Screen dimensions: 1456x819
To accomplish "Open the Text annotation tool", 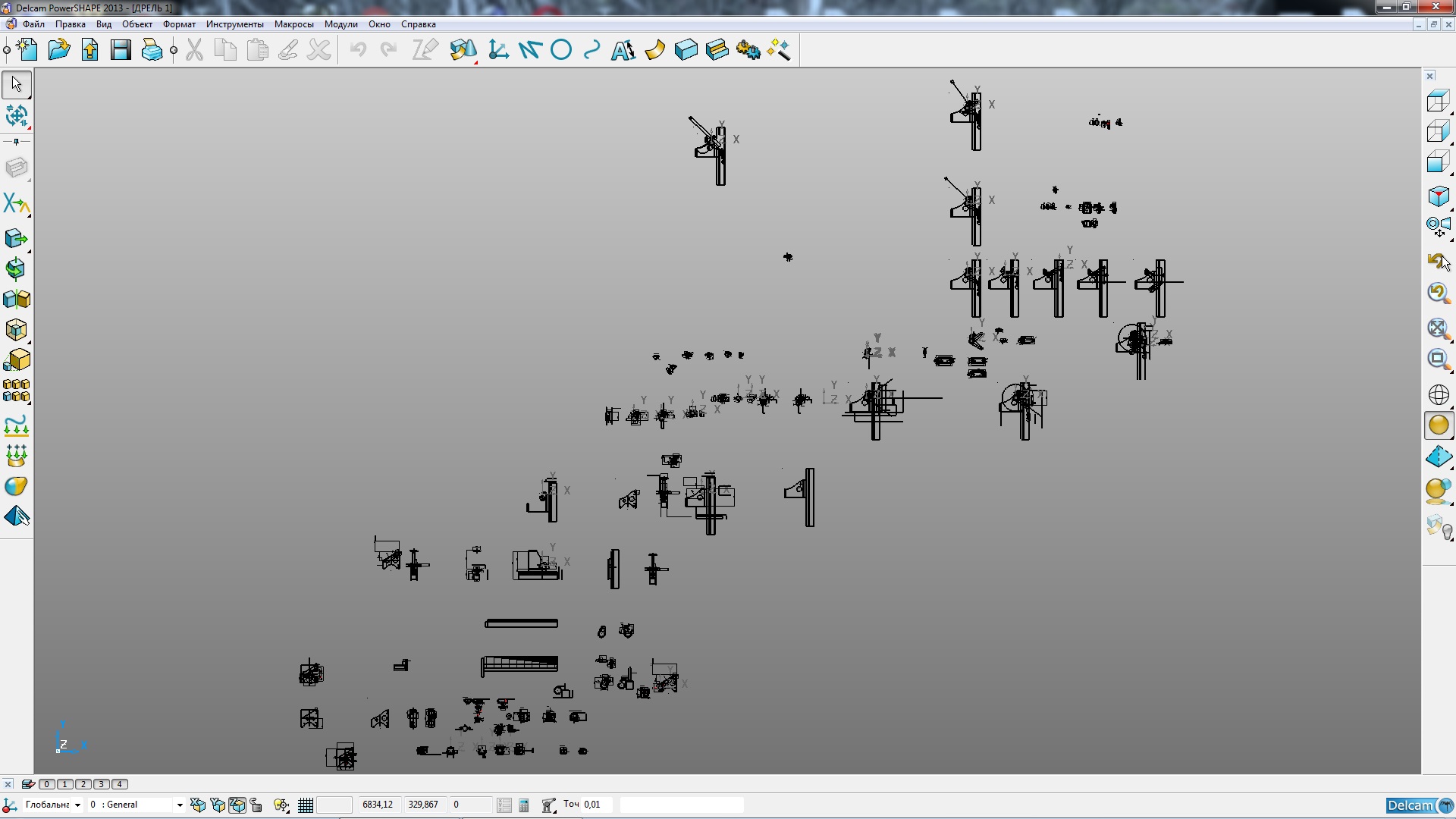I will coord(623,51).
